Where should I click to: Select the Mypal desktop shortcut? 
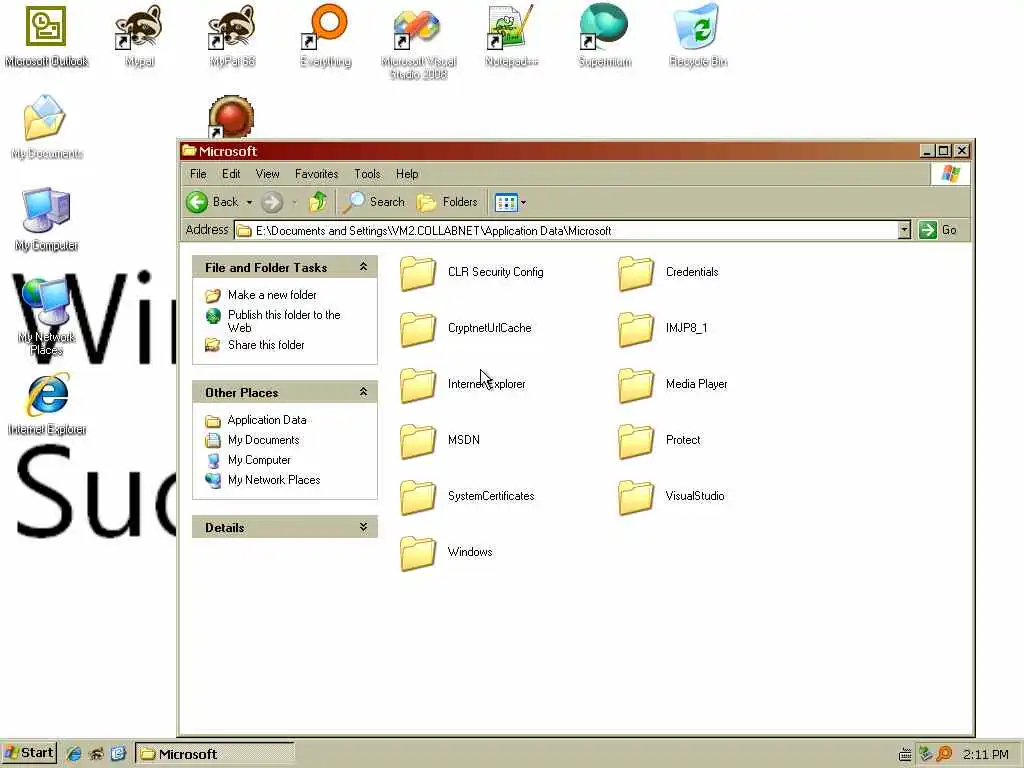[x=139, y=37]
